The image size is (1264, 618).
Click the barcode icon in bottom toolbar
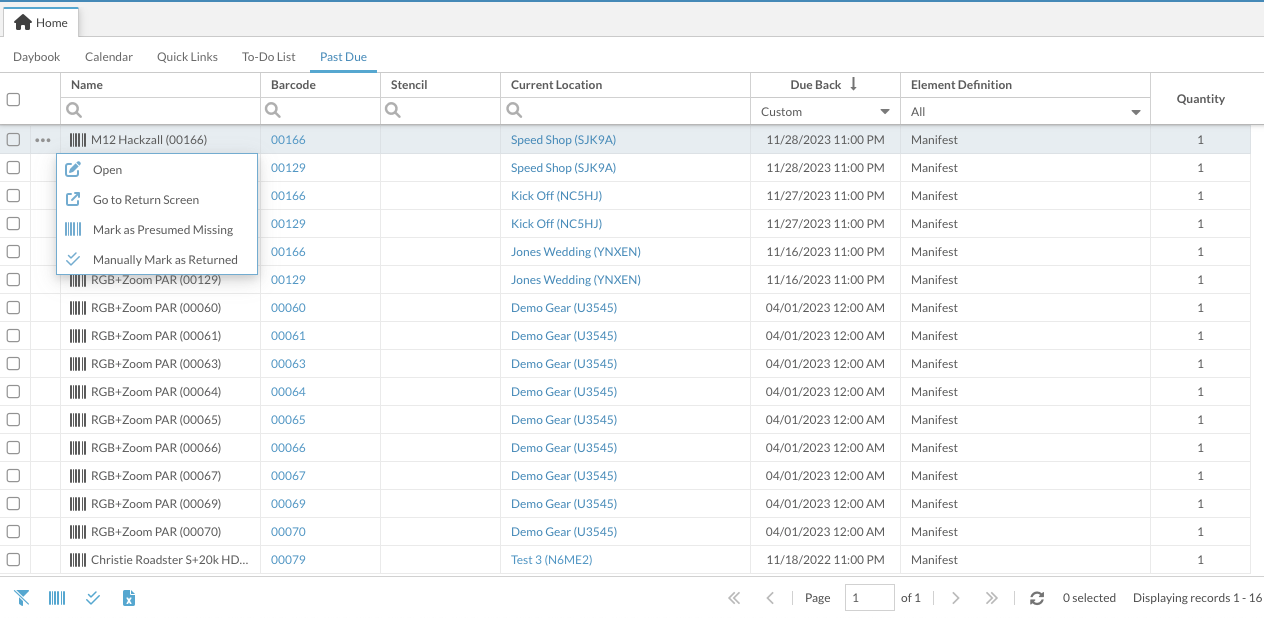(x=57, y=598)
